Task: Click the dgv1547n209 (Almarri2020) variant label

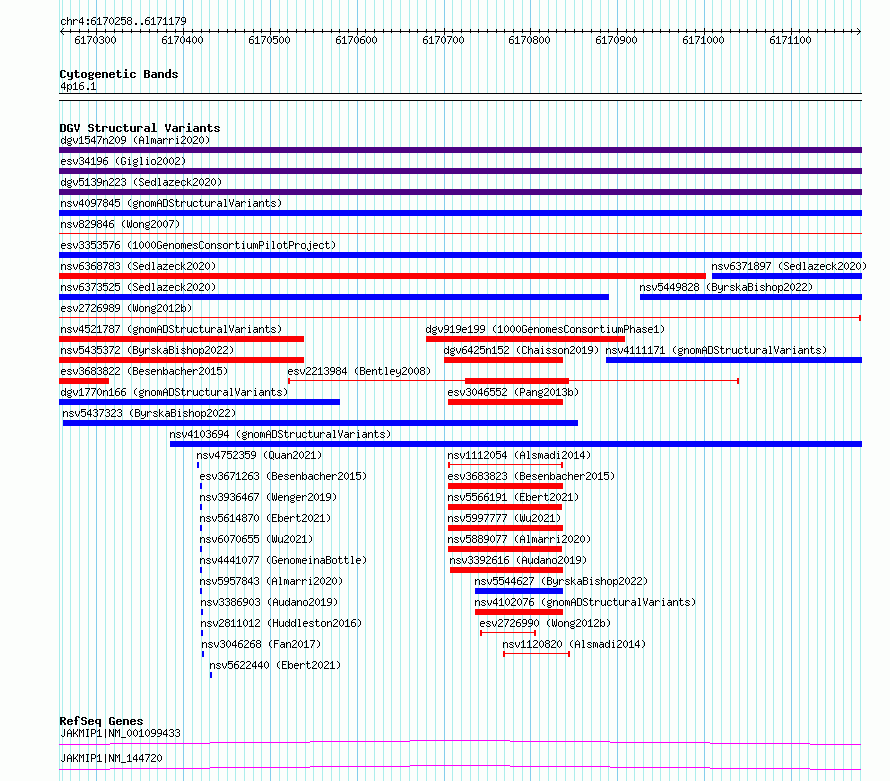Action: 135,140
